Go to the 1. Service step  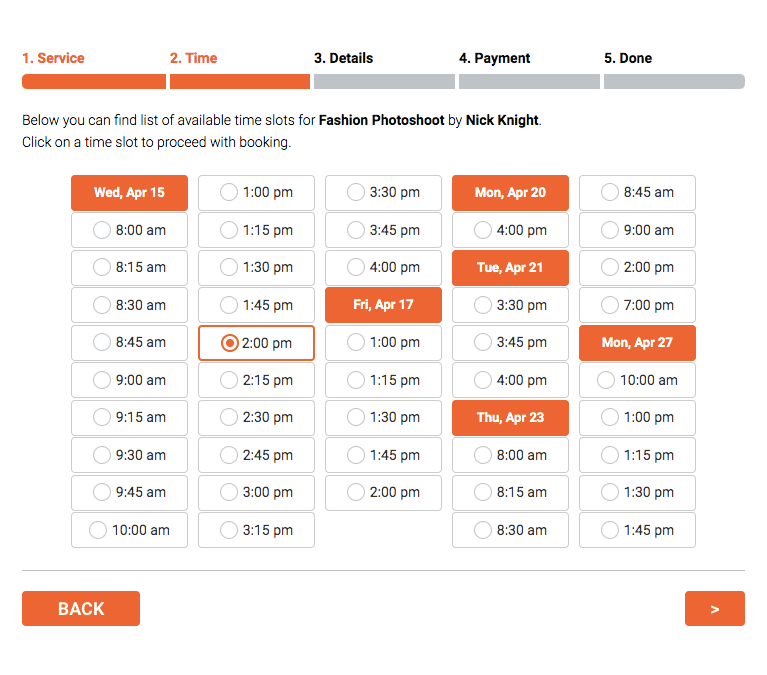pyautogui.click(x=53, y=58)
